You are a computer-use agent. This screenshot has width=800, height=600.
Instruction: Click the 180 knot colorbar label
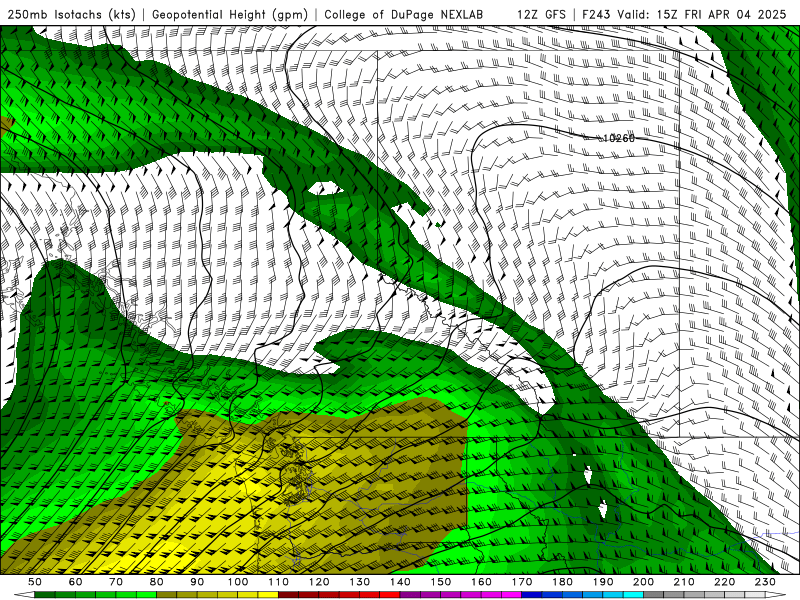563,582
